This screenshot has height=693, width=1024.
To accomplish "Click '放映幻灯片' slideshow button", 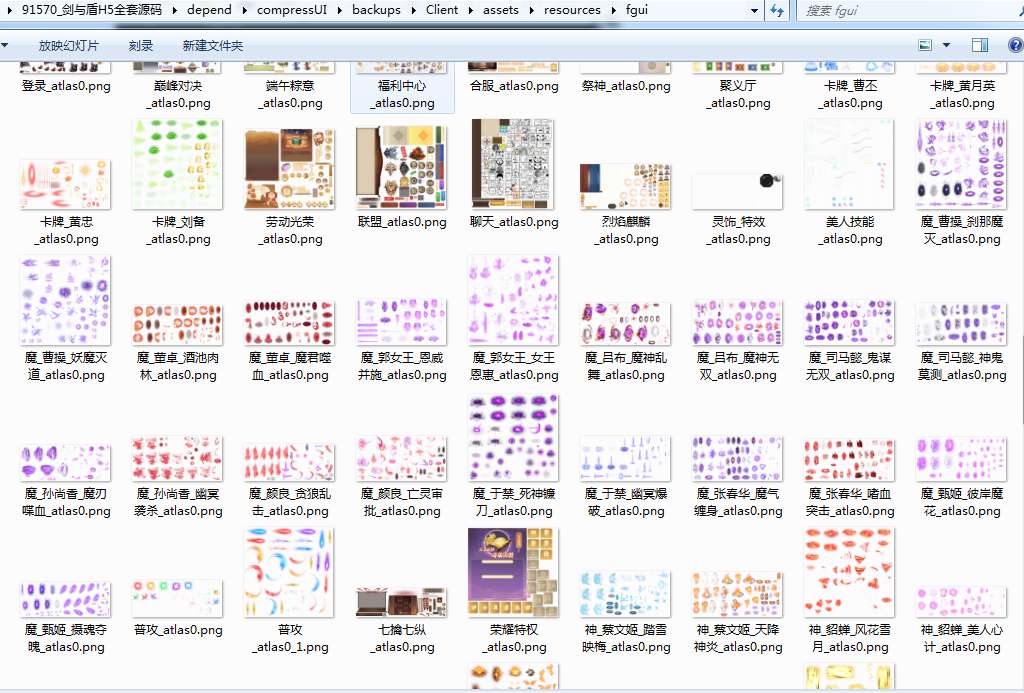I will point(69,46).
